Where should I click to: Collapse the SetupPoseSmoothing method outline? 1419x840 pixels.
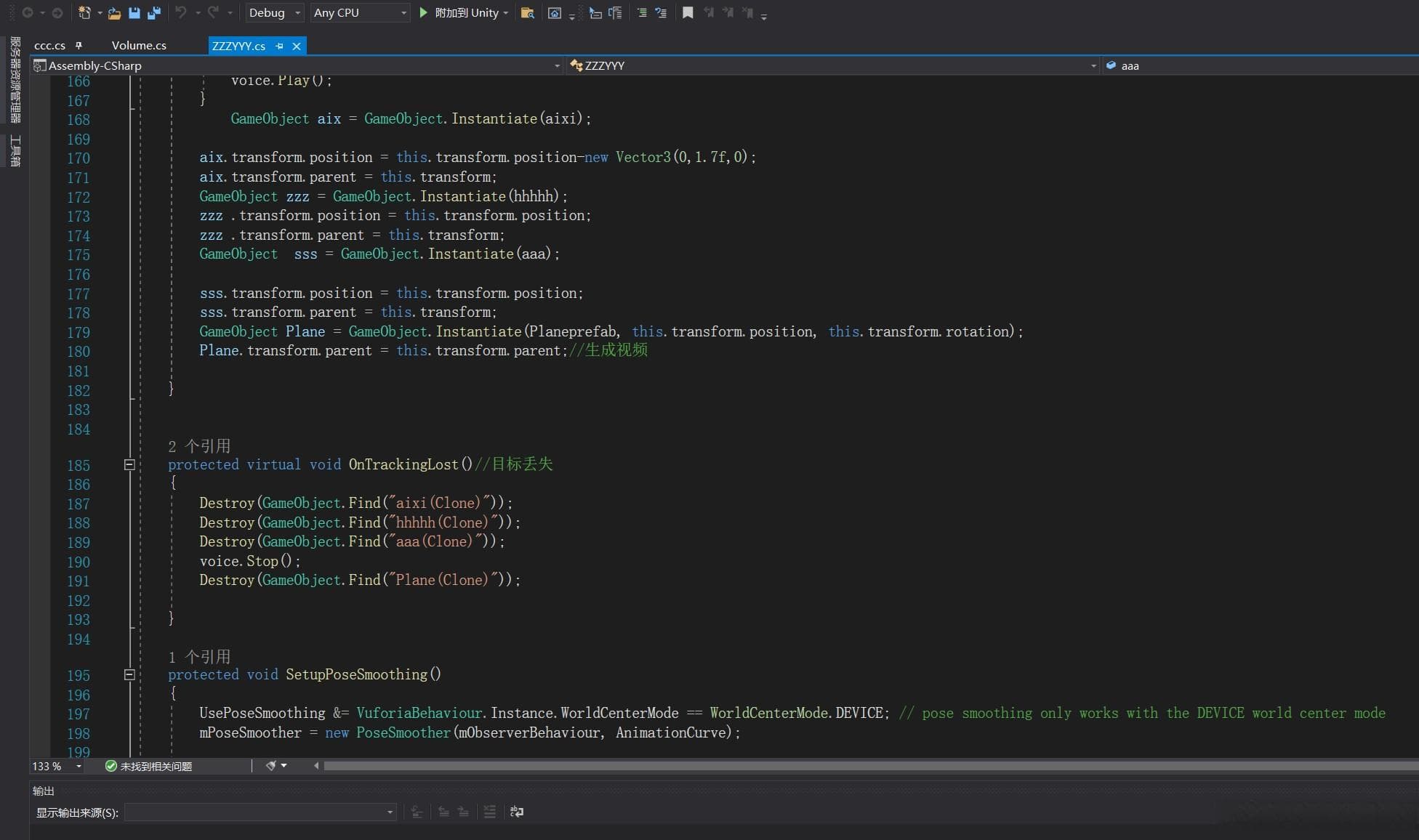coord(129,674)
